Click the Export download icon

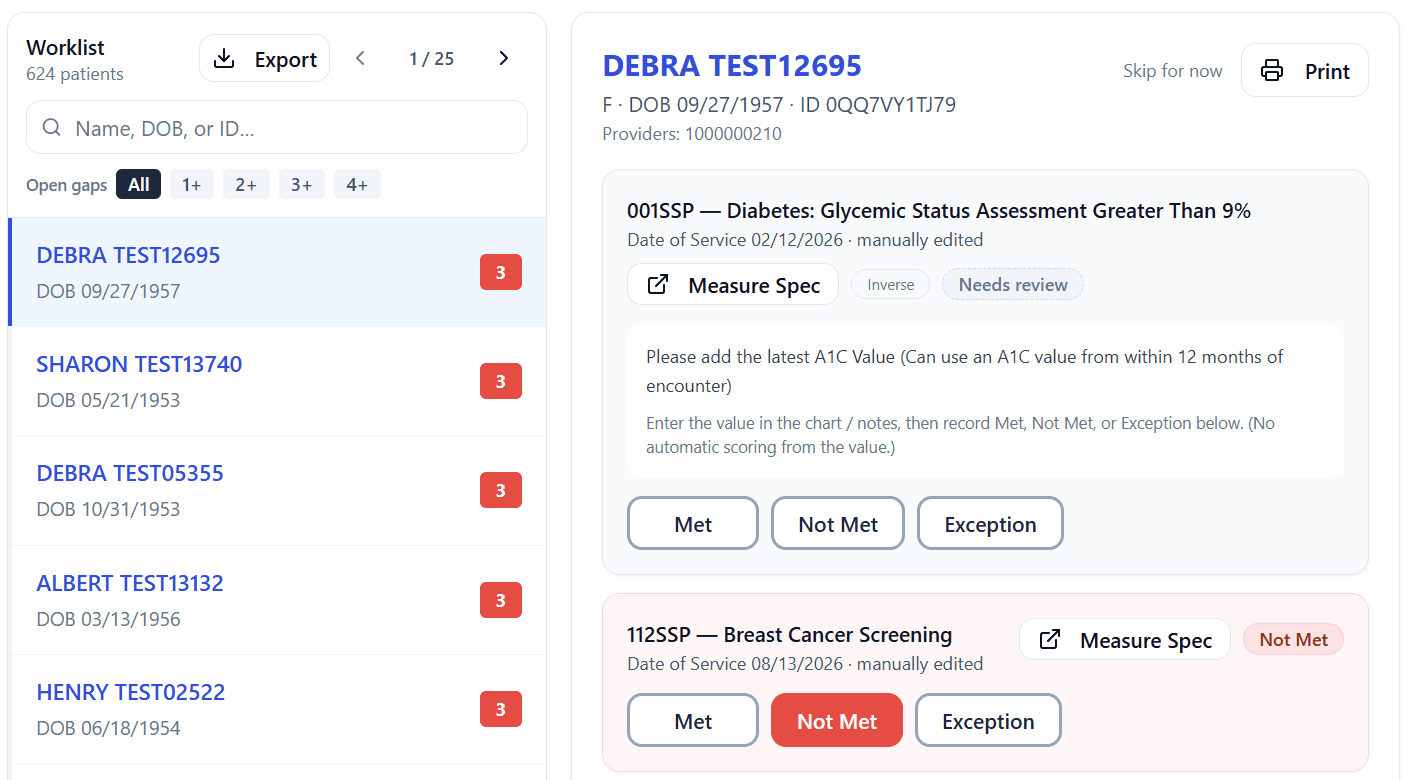[225, 59]
